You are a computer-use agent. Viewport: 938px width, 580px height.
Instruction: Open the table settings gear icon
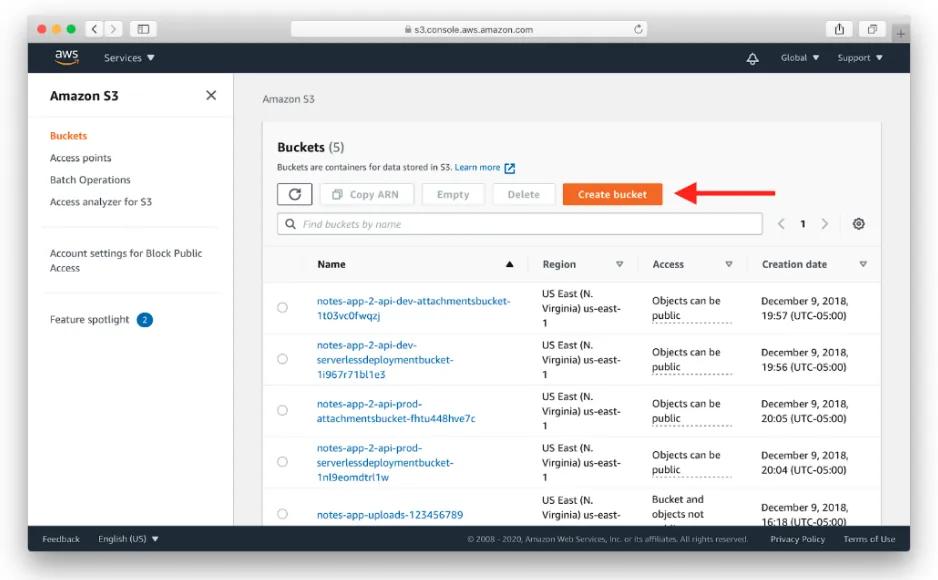[858, 224]
